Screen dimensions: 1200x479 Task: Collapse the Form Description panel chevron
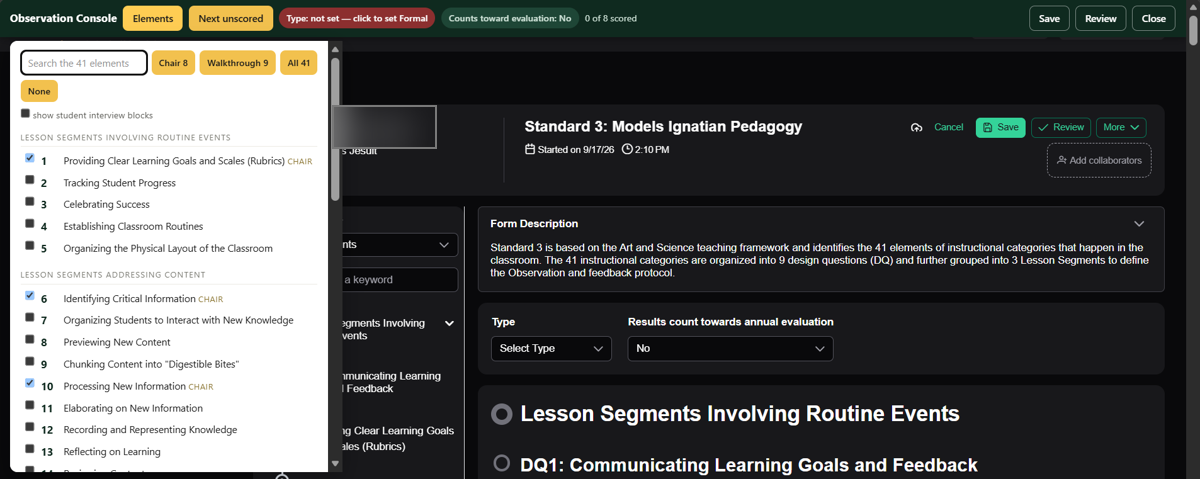[1139, 224]
